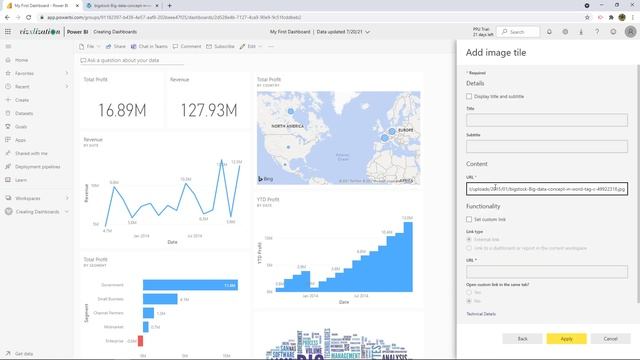This screenshot has height=360, width=640.
Task: Click the browser back arrow
Action: click(7, 18)
